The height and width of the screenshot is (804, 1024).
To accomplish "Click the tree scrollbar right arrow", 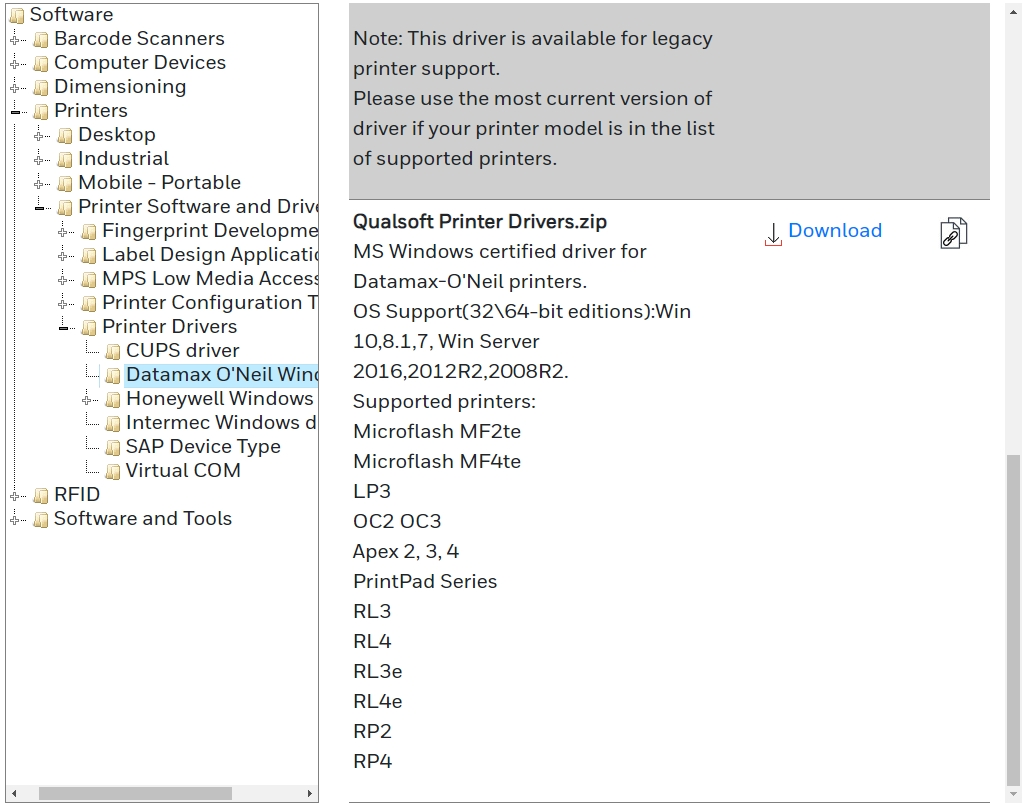I will (310, 793).
